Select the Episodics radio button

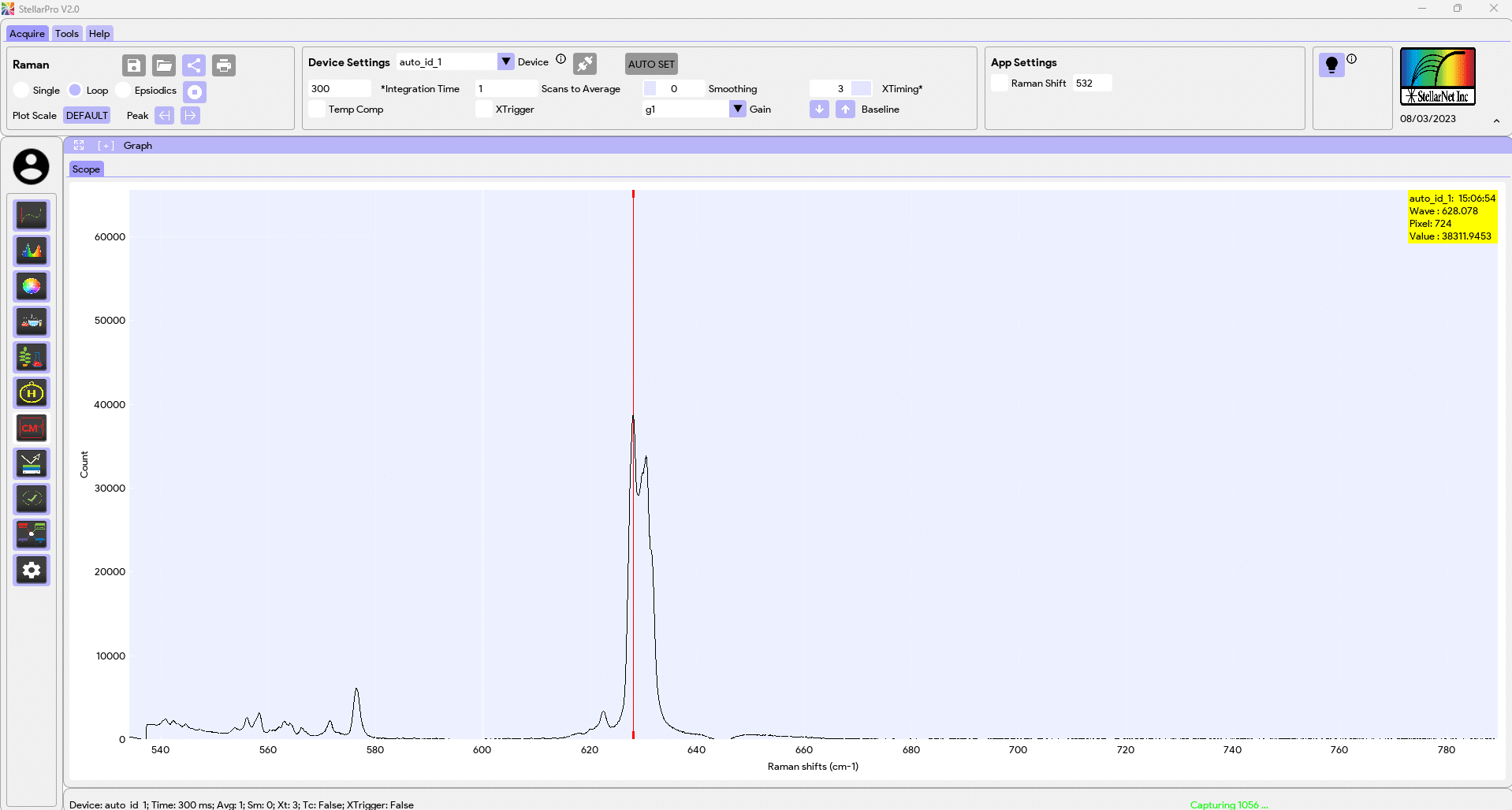coord(123,91)
